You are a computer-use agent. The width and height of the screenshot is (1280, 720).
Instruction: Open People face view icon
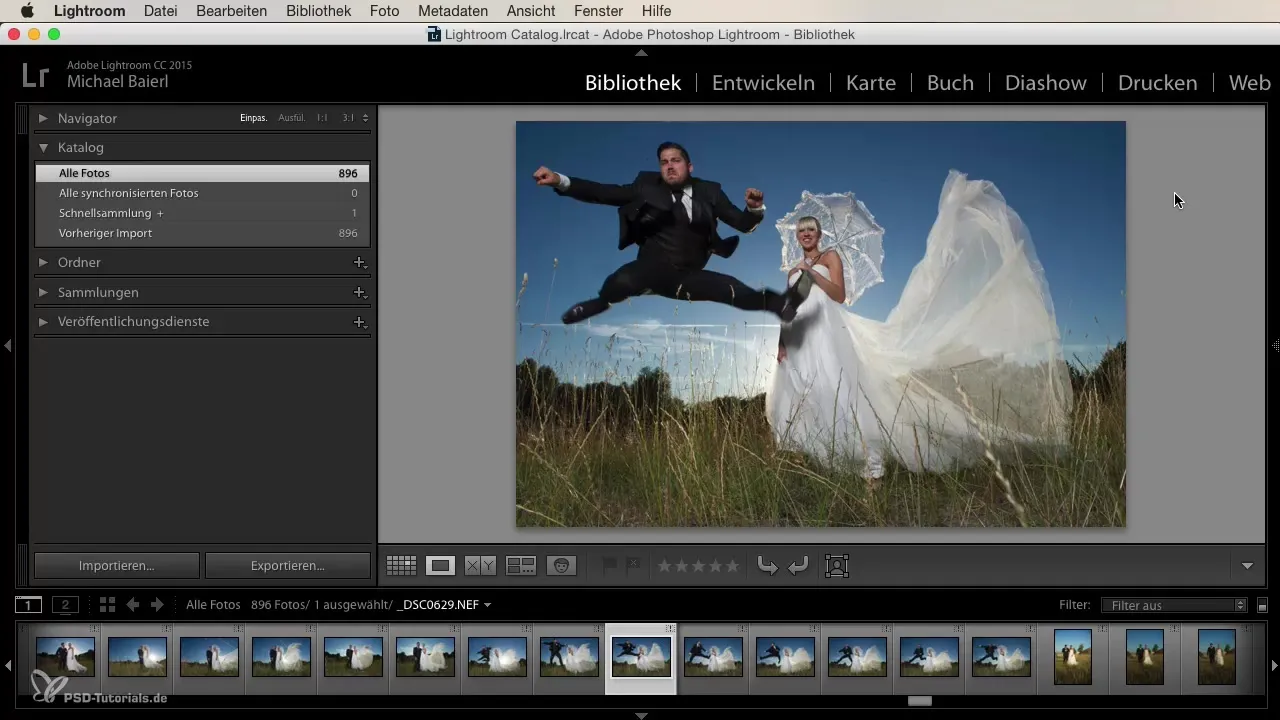click(561, 566)
